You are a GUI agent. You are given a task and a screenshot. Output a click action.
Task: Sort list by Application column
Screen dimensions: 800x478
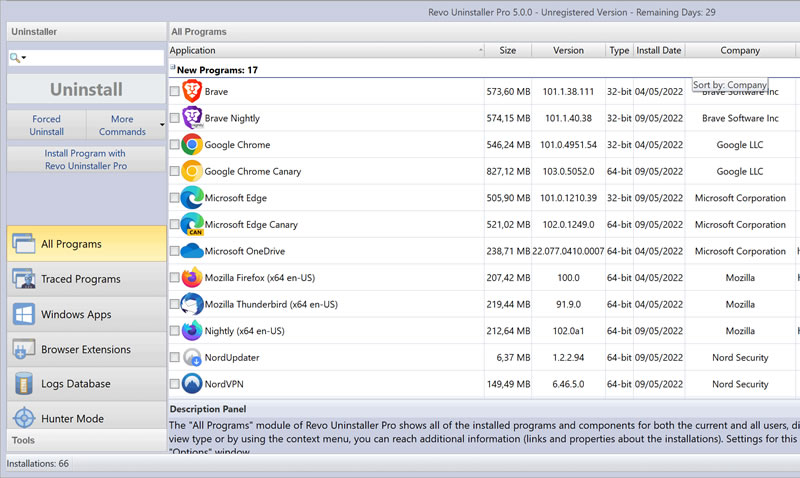327,50
